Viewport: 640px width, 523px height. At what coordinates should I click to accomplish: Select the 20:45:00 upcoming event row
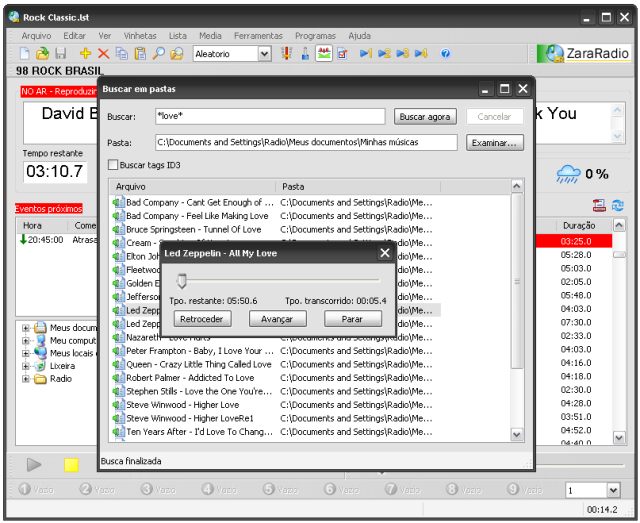coord(57,240)
